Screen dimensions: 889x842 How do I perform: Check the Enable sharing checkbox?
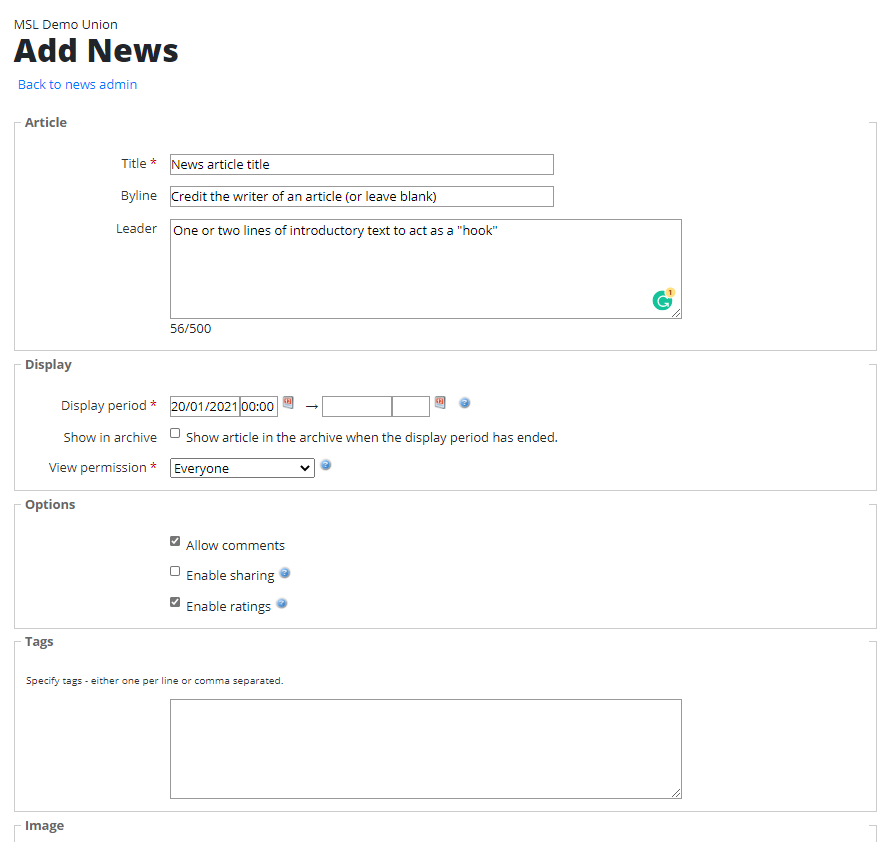coord(175,571)
